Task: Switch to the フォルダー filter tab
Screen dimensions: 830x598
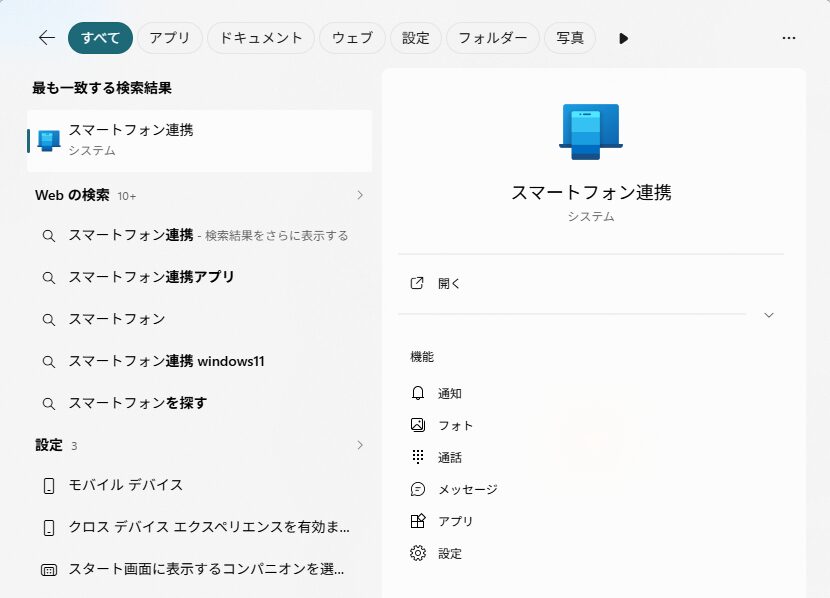Action: (493, 38)
